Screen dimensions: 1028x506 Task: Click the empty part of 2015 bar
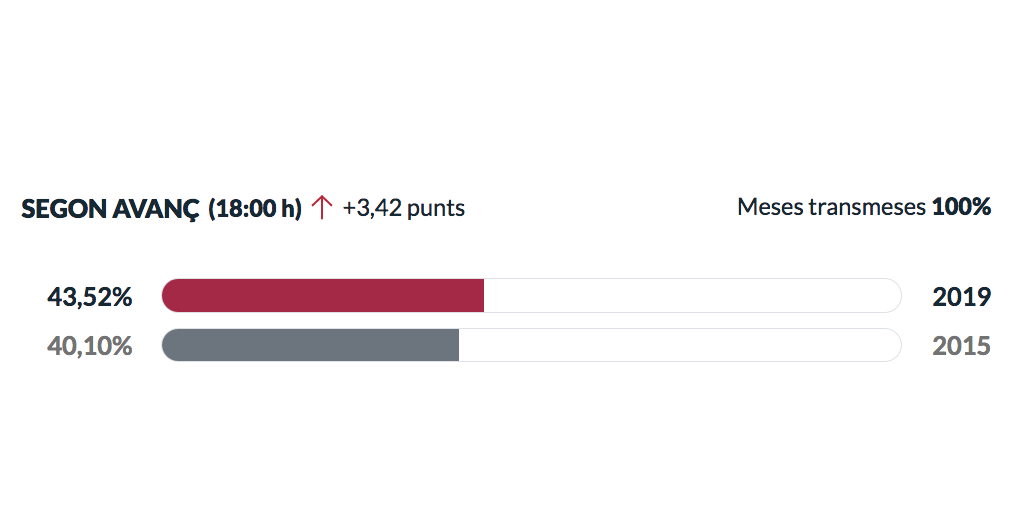coord(680,345)
